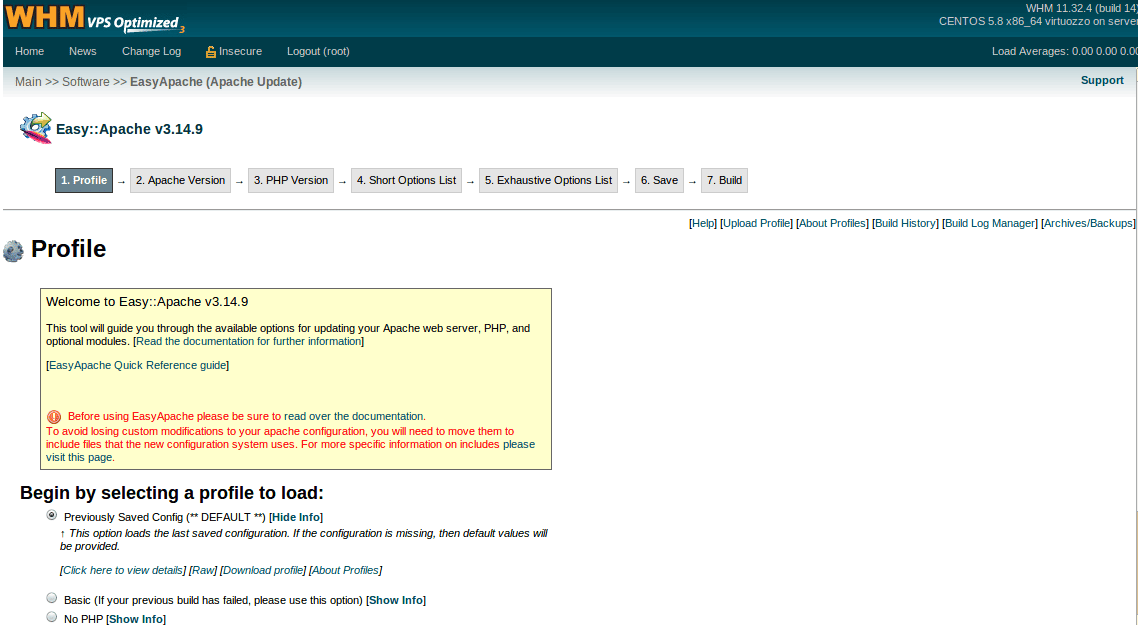Open the Raw profile link
Image resolution: width=1138 pixels, height=632 pixels.
point(203,570)
